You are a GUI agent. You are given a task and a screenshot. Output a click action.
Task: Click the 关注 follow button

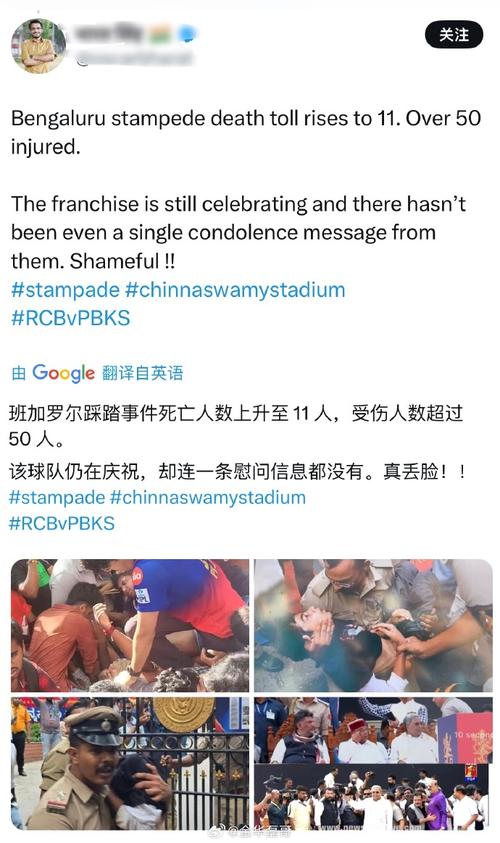coord(454,35)
